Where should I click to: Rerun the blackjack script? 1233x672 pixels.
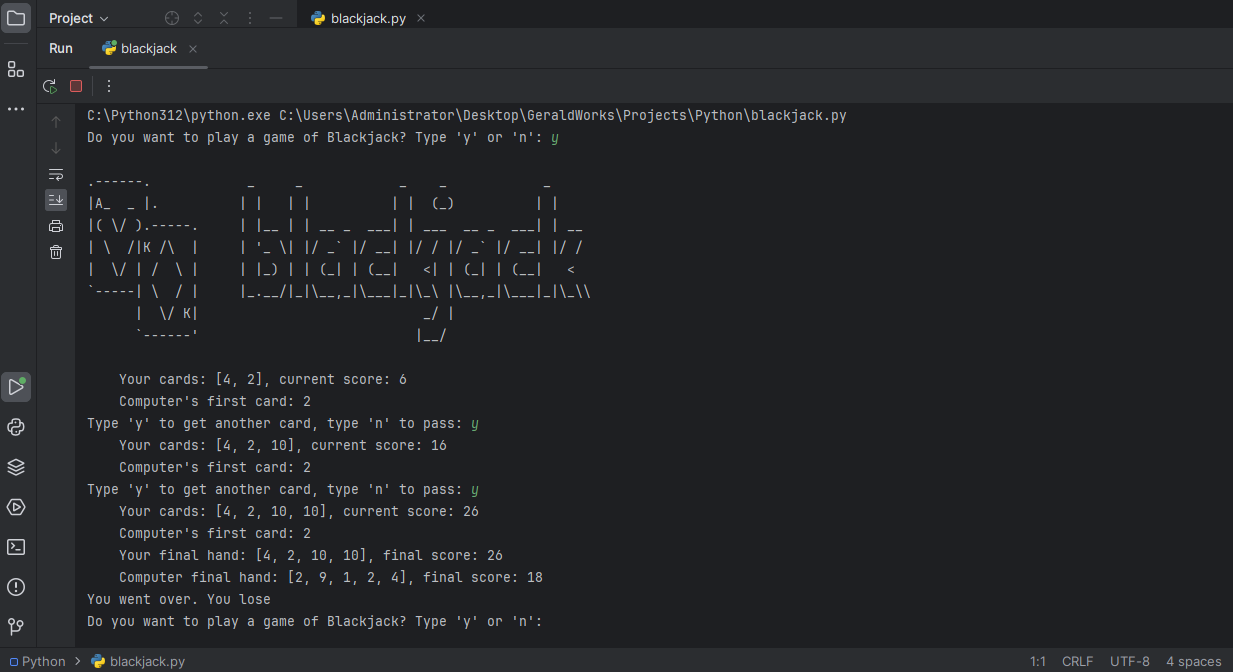49,86
